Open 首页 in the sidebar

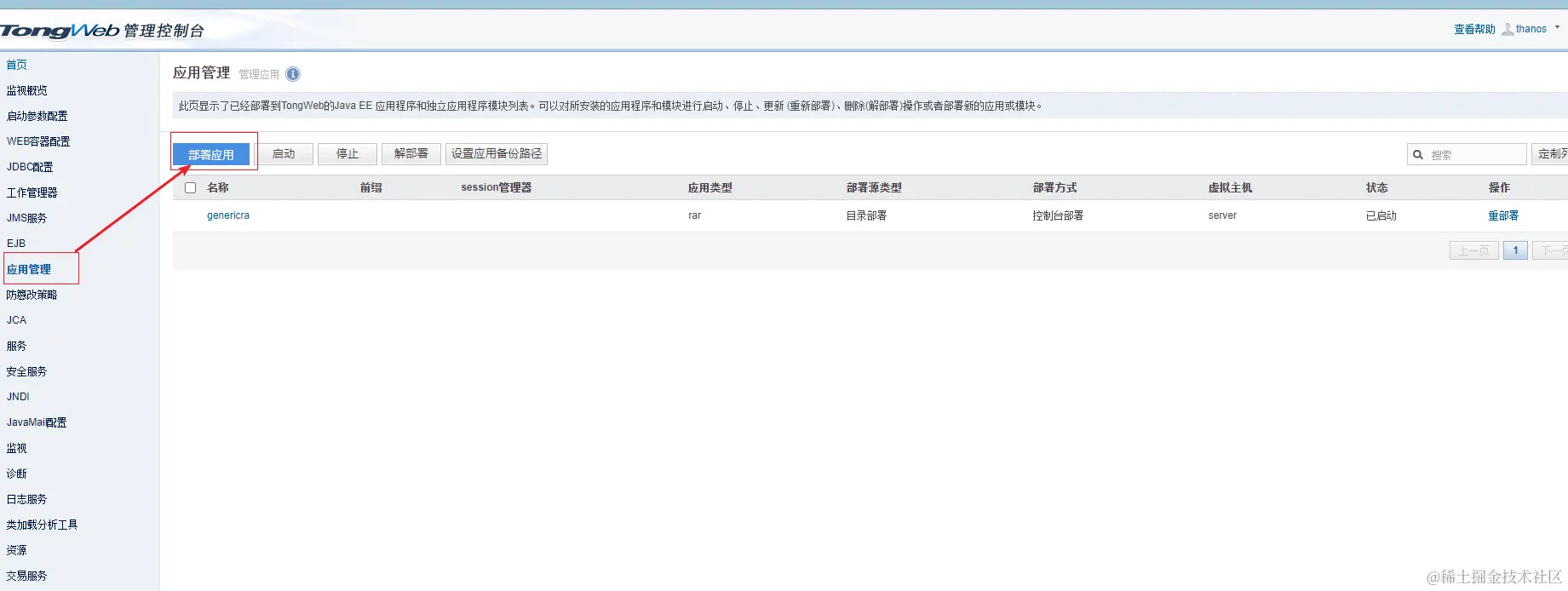17,65
